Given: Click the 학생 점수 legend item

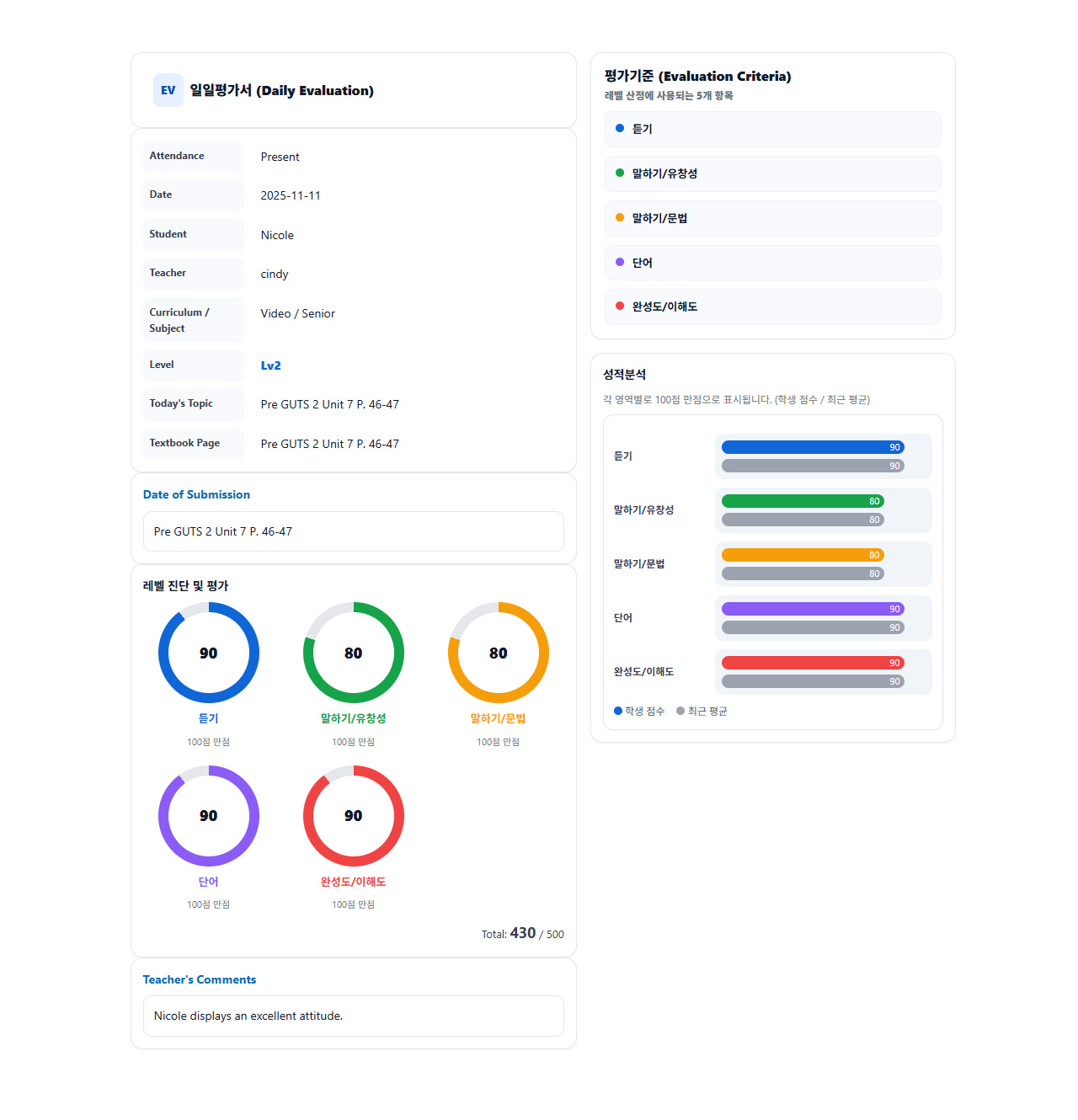Looking at the screenshot, I should coord(640,712).
